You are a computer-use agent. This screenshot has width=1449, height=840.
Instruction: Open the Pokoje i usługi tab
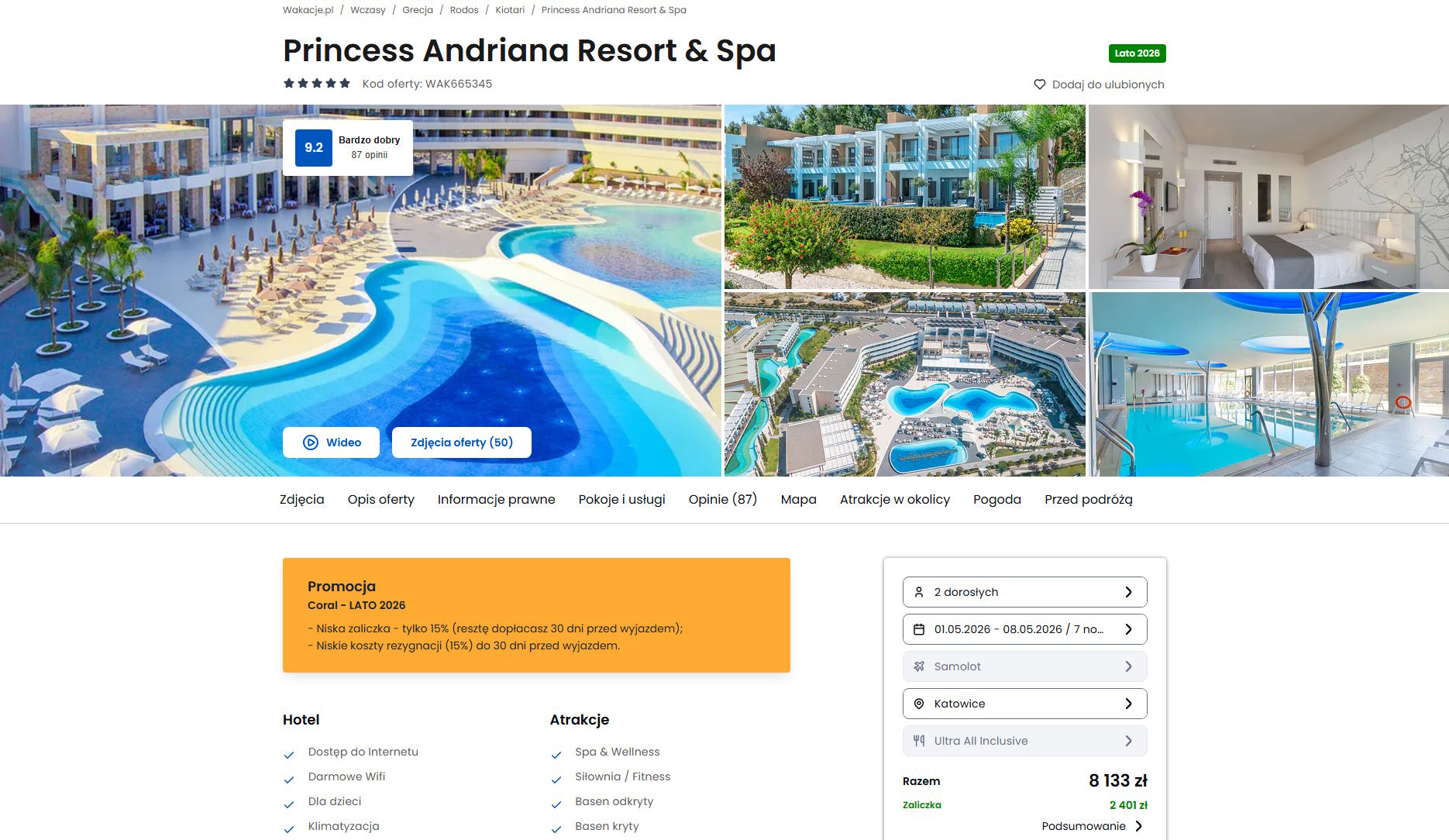pos(621,500)
